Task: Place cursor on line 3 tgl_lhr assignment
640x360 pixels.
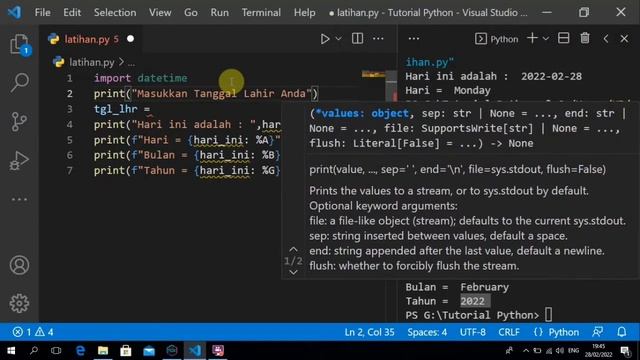Action: pyautogui.click(x=122, y=109)
